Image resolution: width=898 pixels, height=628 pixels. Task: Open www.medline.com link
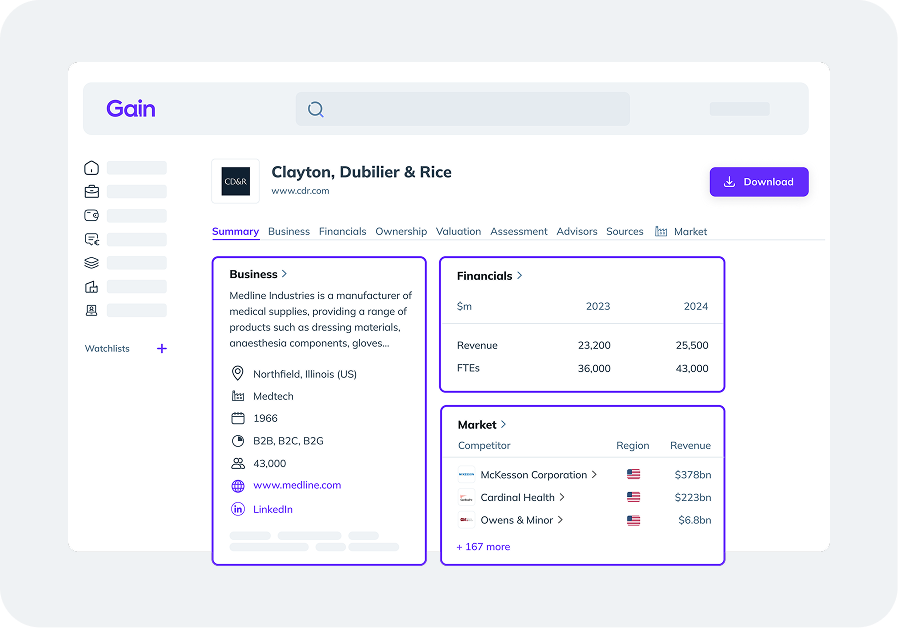[x=297, y=485]
